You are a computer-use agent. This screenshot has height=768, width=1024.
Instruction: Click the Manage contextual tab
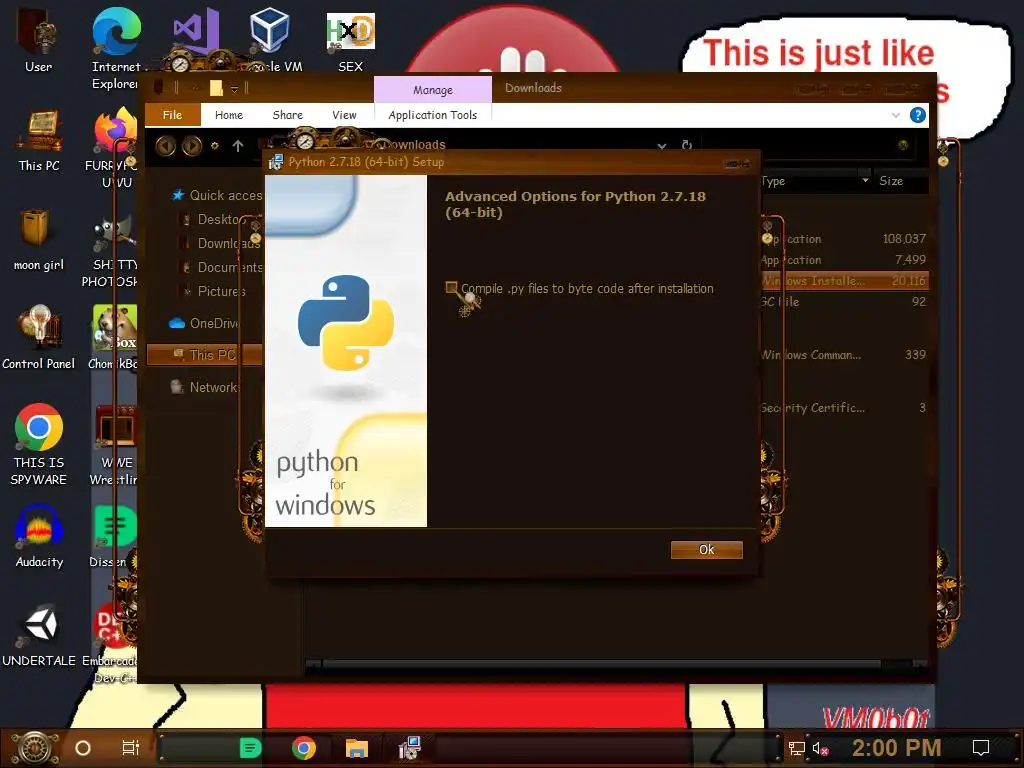(432, 89)
